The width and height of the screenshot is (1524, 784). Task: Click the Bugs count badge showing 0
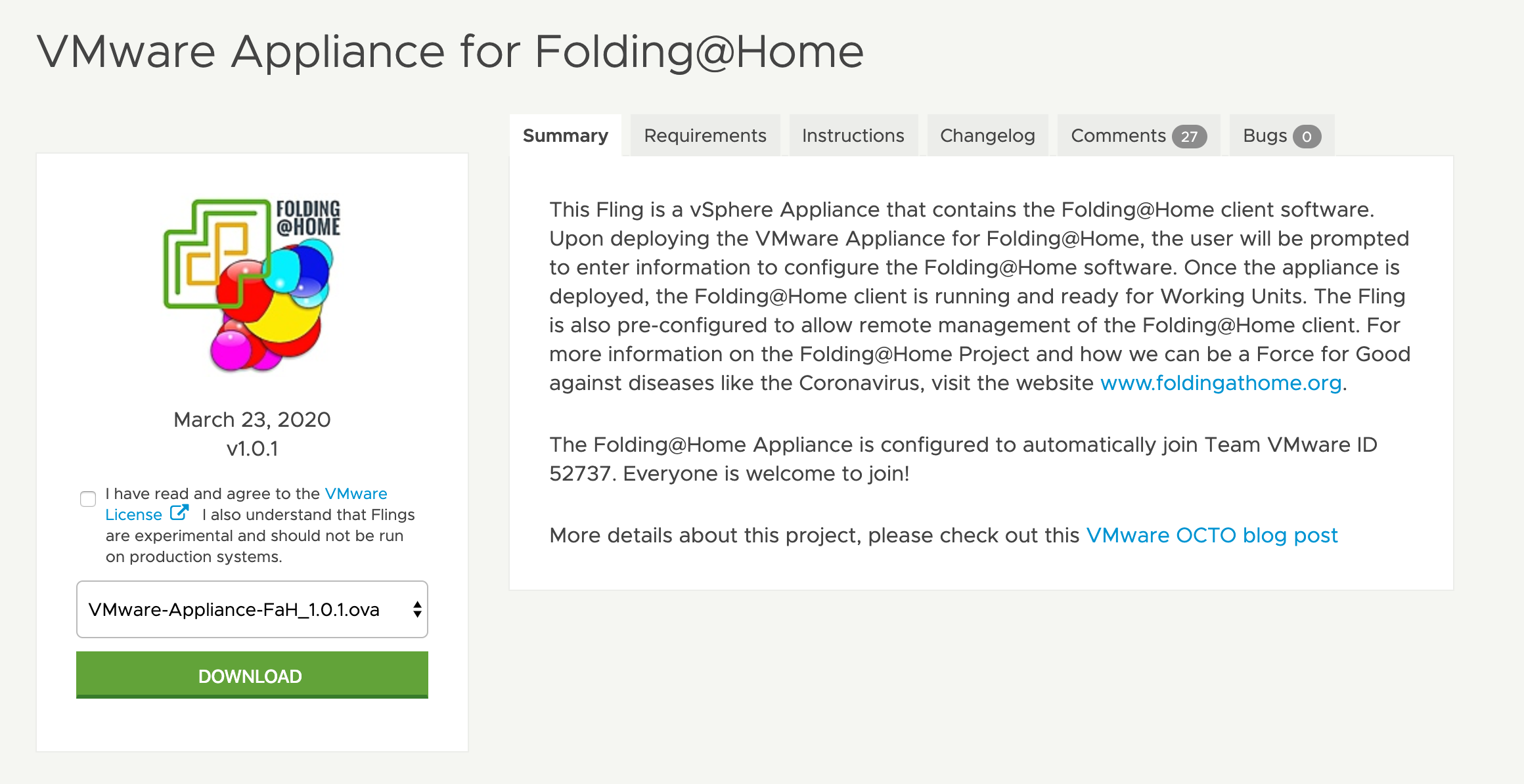click(1307, 136)
